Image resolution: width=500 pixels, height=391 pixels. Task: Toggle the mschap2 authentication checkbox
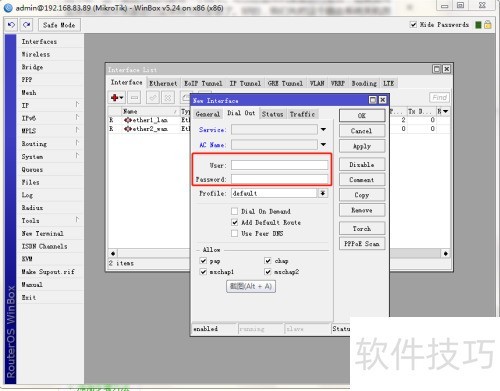coord(268,272)
